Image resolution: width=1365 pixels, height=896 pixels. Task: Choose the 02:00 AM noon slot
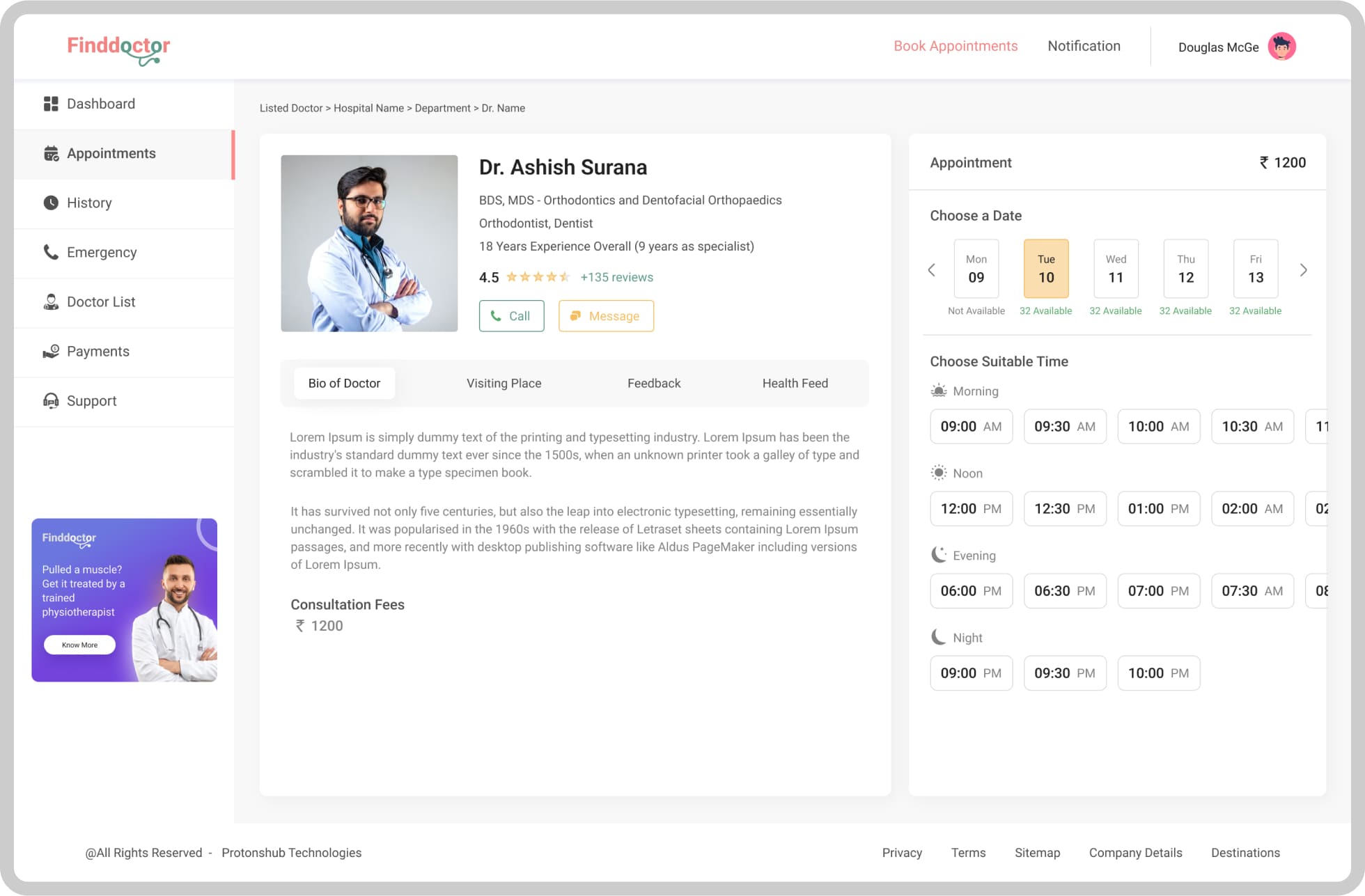[1252, 509]
